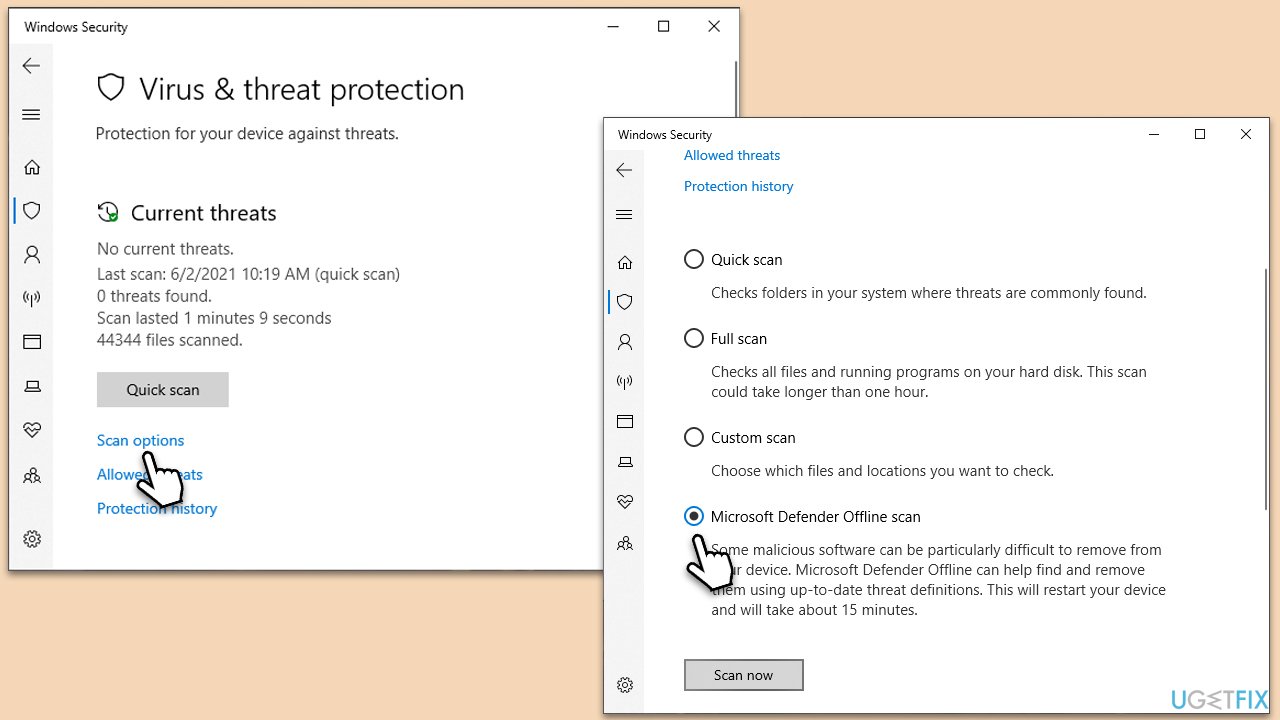
Task: Open hamburger menu in right window
Action: 624,215
